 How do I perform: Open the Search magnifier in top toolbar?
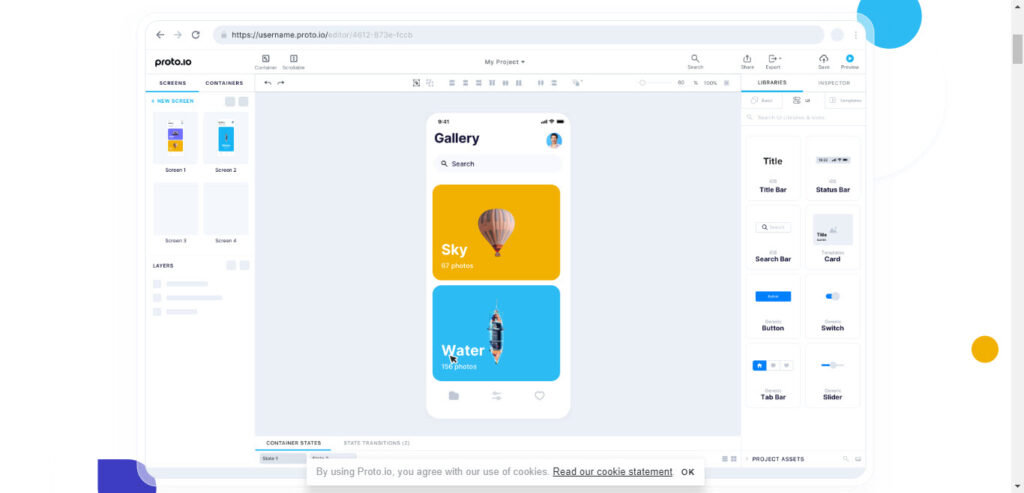coord(696,59)
